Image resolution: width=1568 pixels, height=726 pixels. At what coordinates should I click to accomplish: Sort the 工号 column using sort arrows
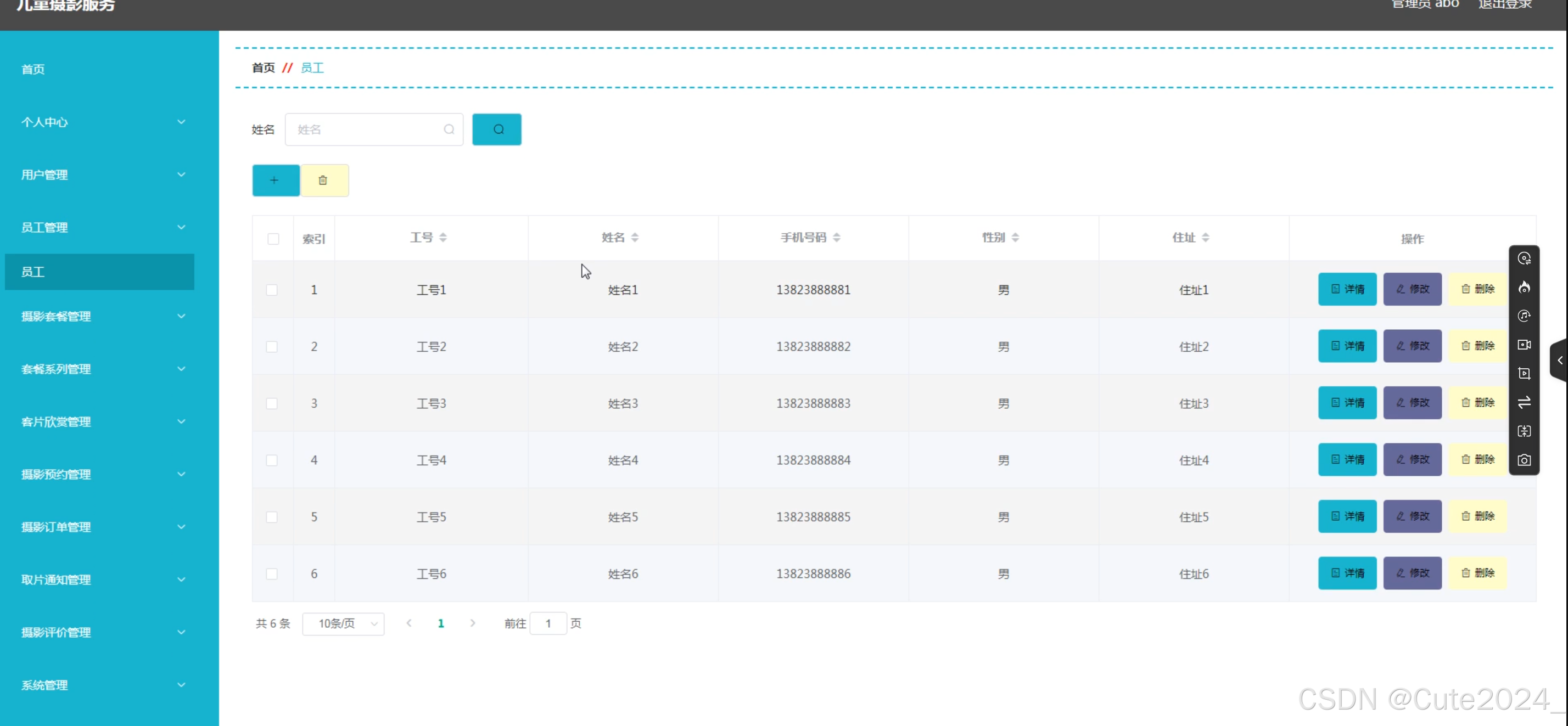(443, 237)
